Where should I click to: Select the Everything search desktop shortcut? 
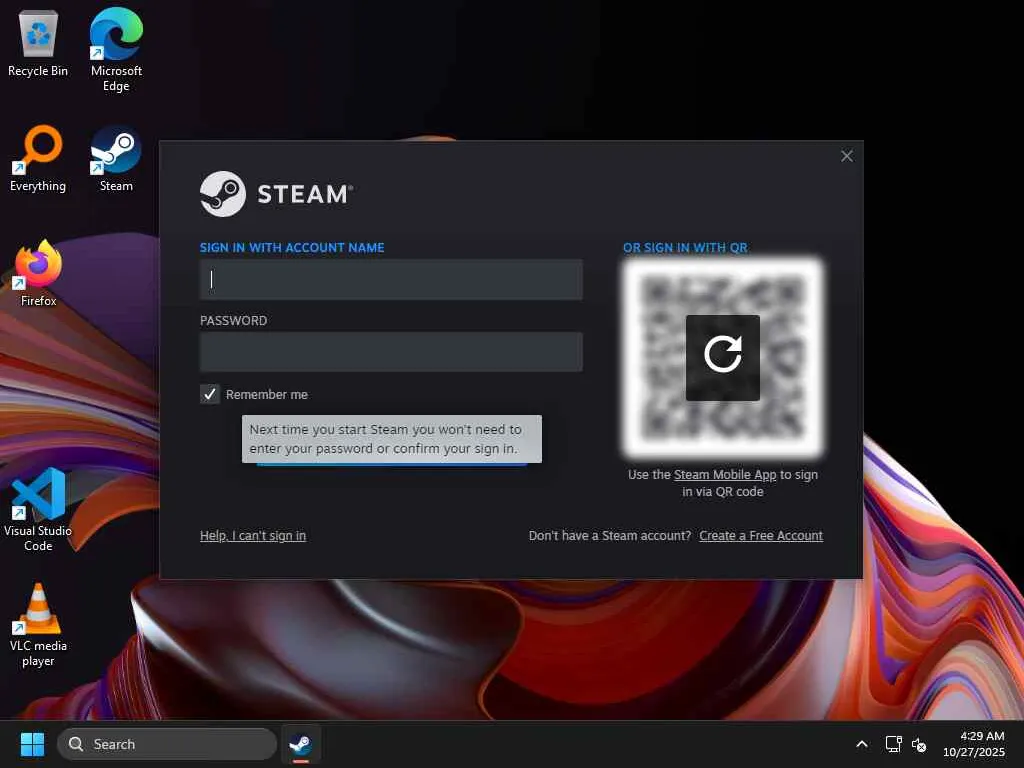pyautogui.click(x=38, y=159)
